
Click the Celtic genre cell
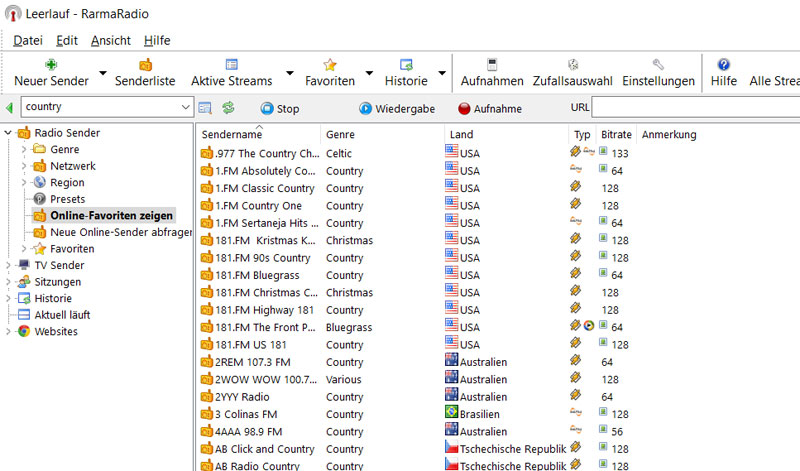pyautogui.click(x=339, y=154)
